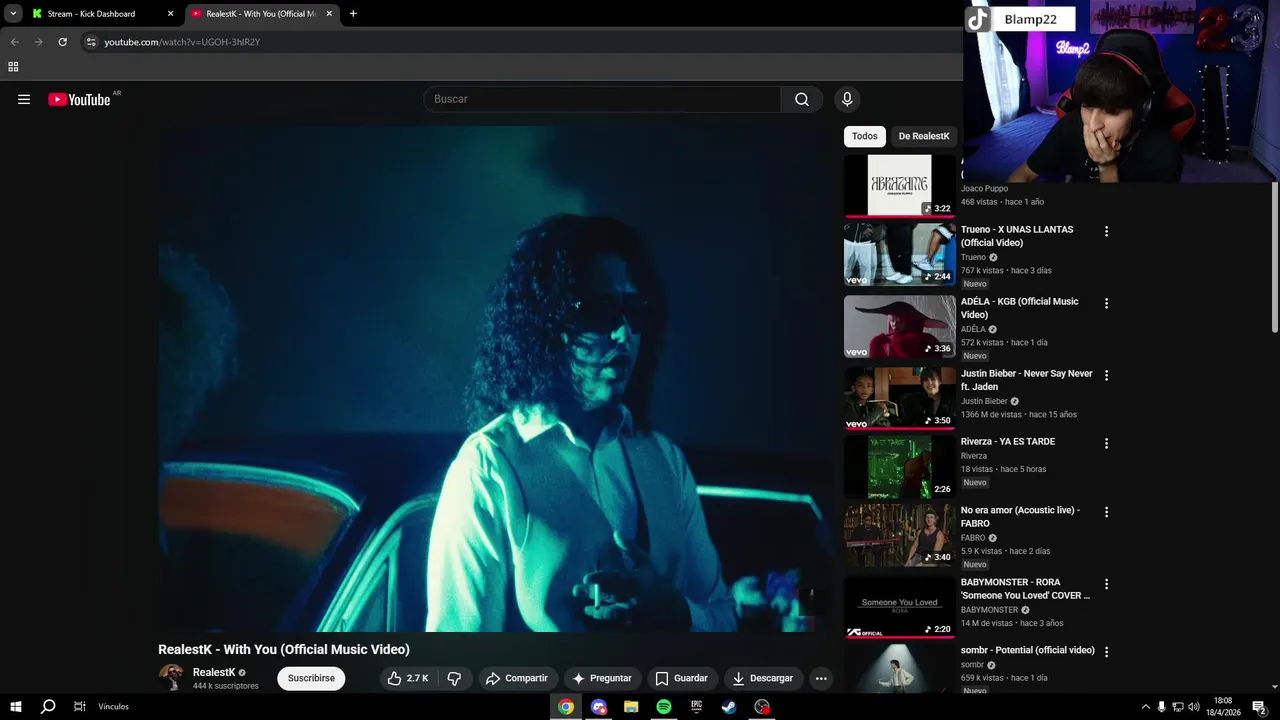The height and width of the screenshot is (720, 1280).
Task: Open the YouTube hamburger guide menu
Action: 24,99
